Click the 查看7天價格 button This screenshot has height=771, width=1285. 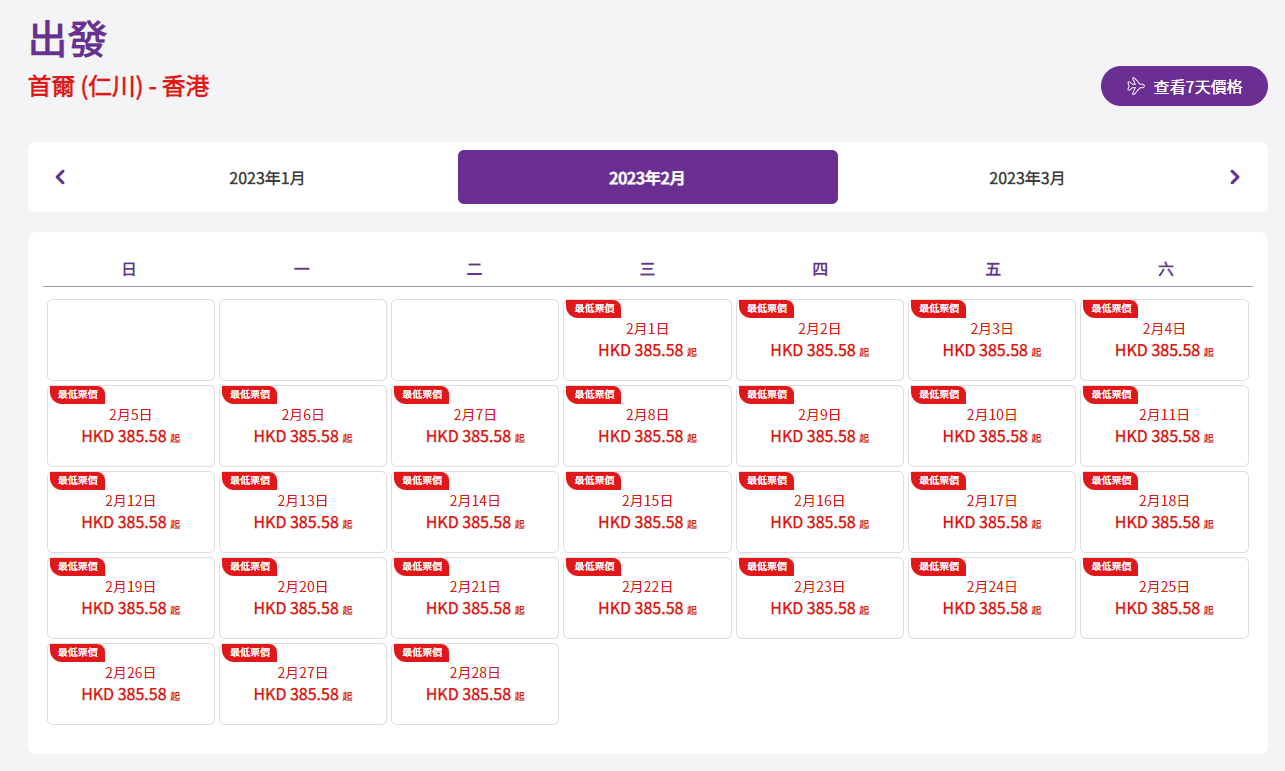tap(1184, 87)
